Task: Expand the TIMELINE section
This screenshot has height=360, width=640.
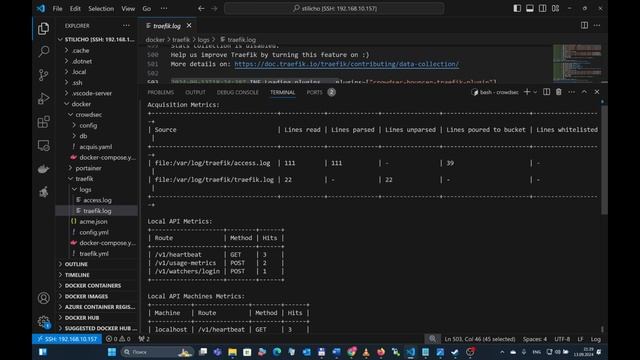Action: (77, 275)
